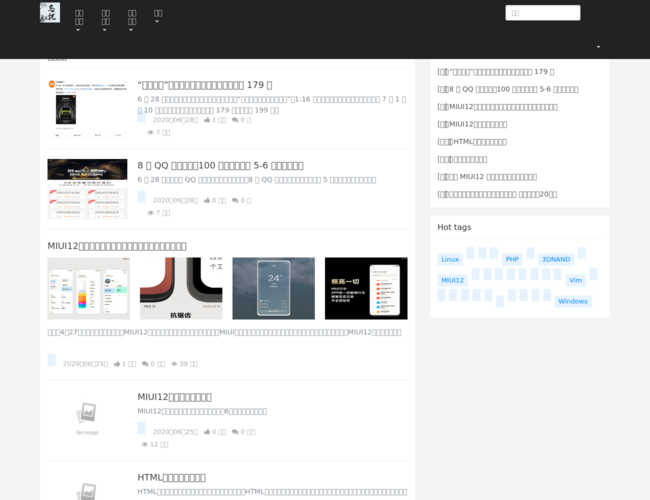Open the sidebar link mentioning HTML
This screenshot has width=650, height=500.
pyautogui.click(x=475, y=142)
